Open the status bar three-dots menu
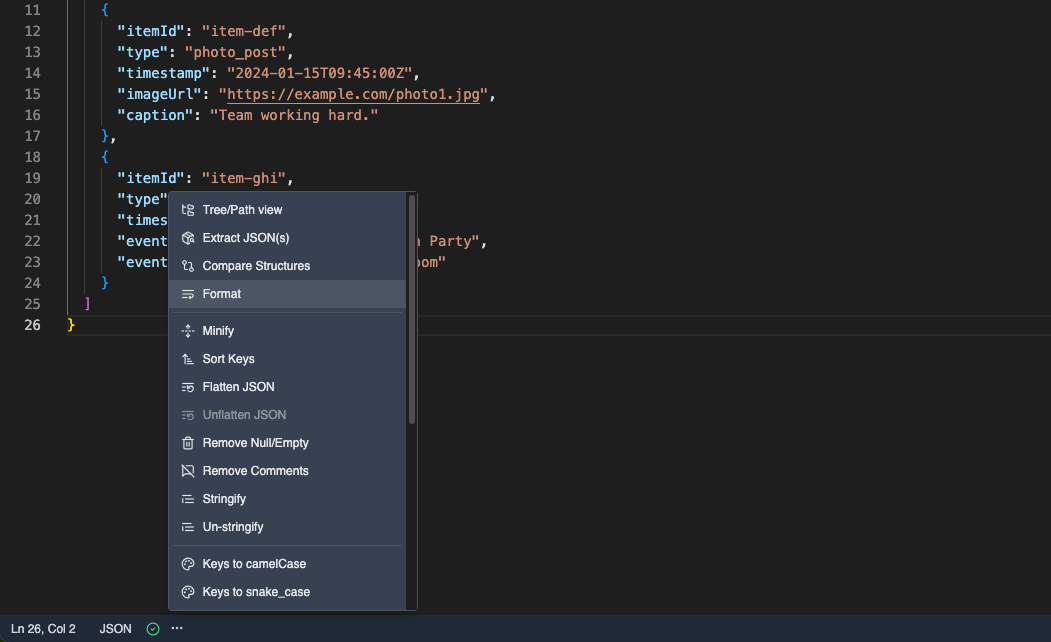The image size is (1051, 642). pos(177,628)
